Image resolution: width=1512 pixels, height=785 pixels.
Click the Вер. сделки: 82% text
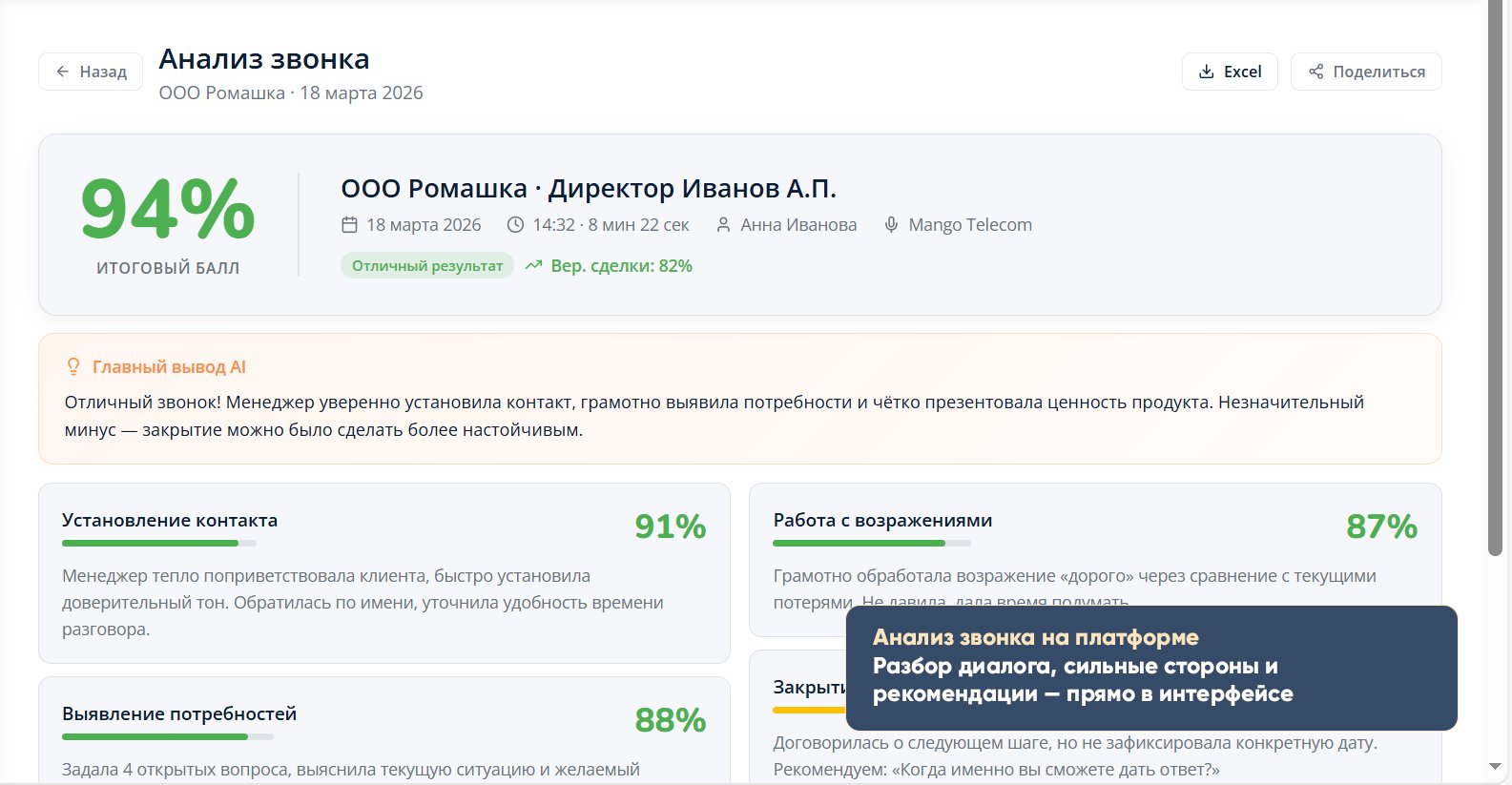tap(622, 266)
